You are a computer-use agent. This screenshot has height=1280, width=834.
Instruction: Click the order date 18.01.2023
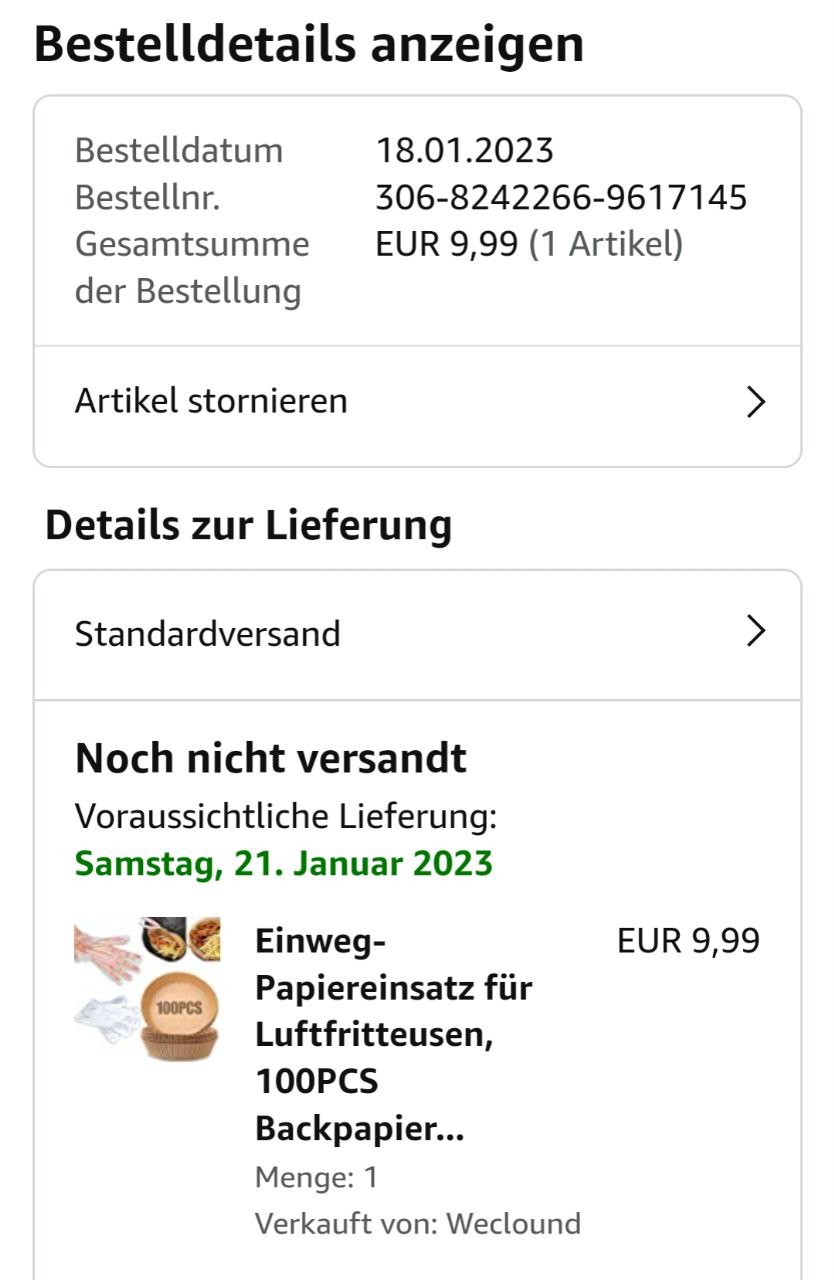(x=464, y=151)
